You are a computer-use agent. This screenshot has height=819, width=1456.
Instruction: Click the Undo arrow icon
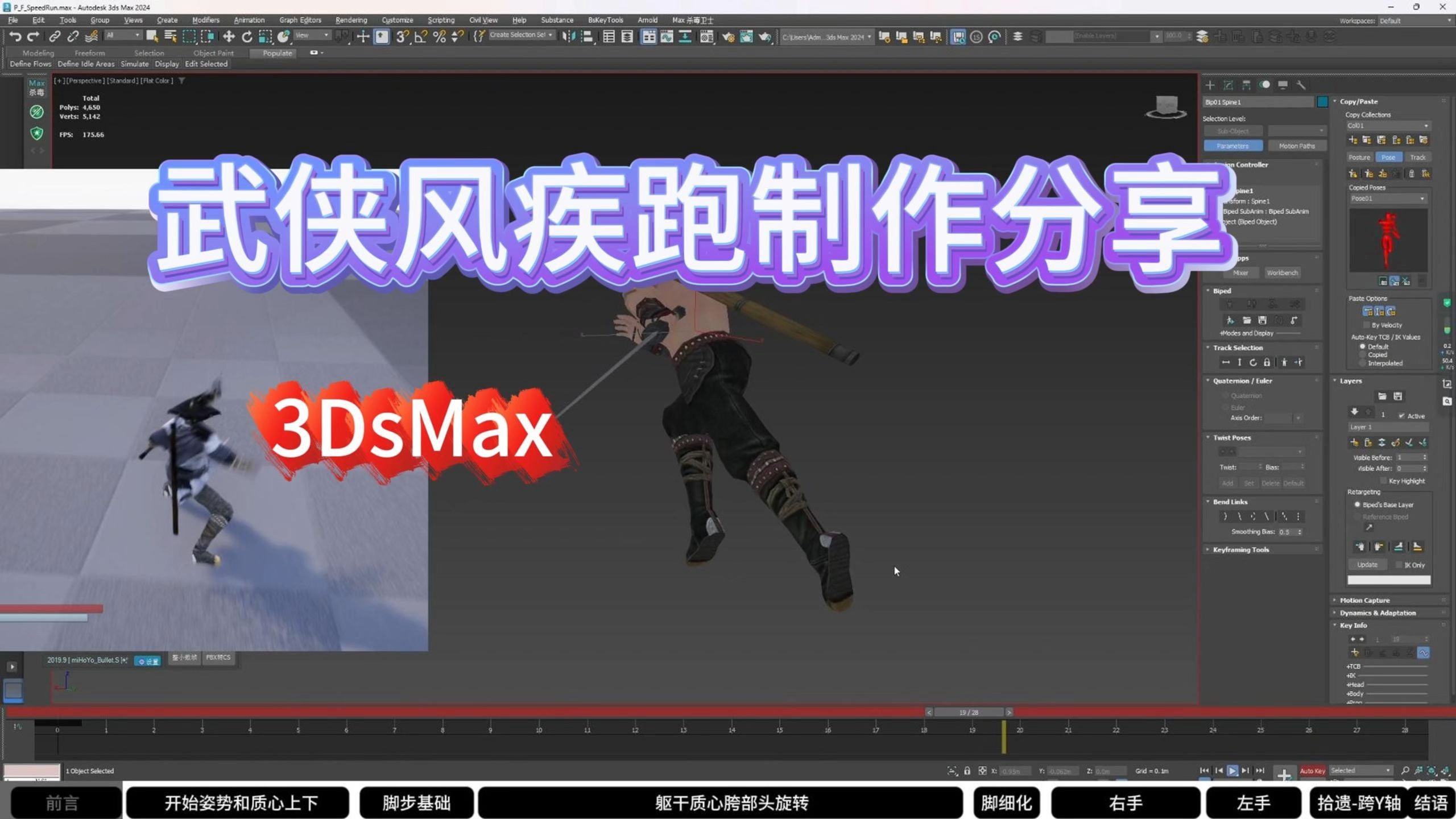pos(15,37)
